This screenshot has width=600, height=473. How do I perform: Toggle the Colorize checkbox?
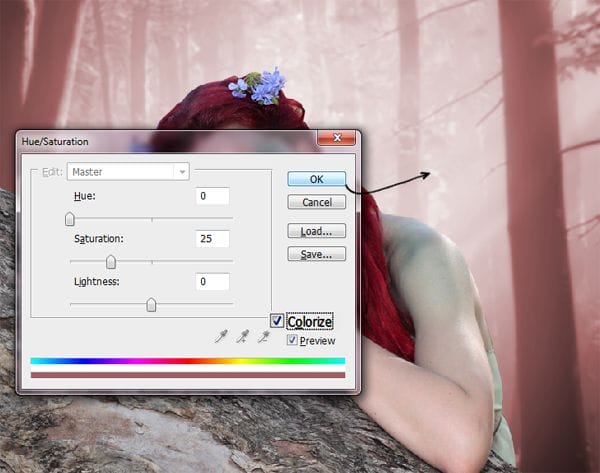pos(277,321)
